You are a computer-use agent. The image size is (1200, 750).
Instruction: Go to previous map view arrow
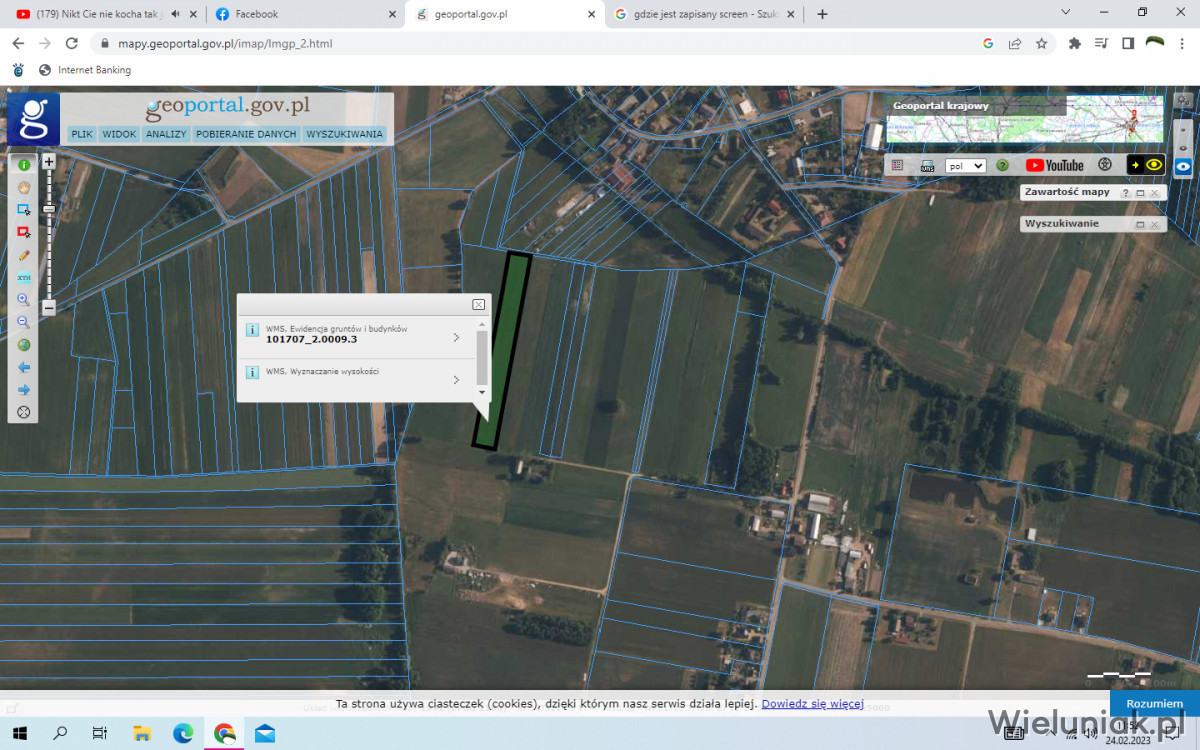coord(23,367)
